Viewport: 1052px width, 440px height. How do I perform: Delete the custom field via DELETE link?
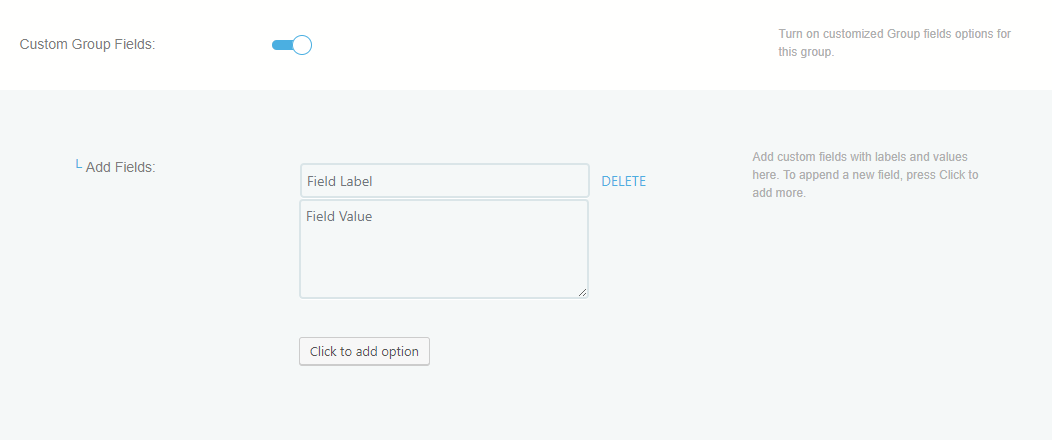[x=623, y=181]
